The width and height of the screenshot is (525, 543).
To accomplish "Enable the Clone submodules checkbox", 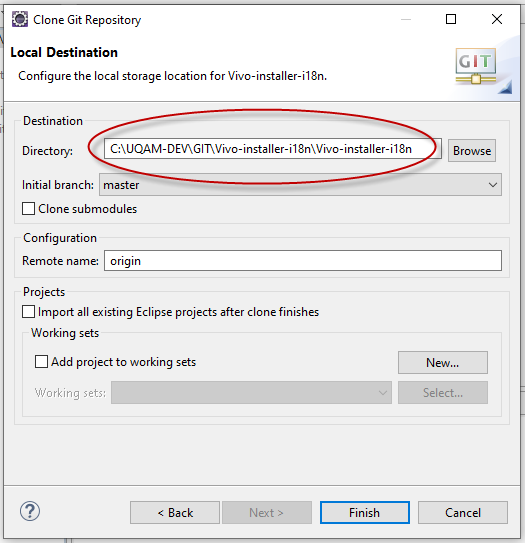I will (28, 209).
